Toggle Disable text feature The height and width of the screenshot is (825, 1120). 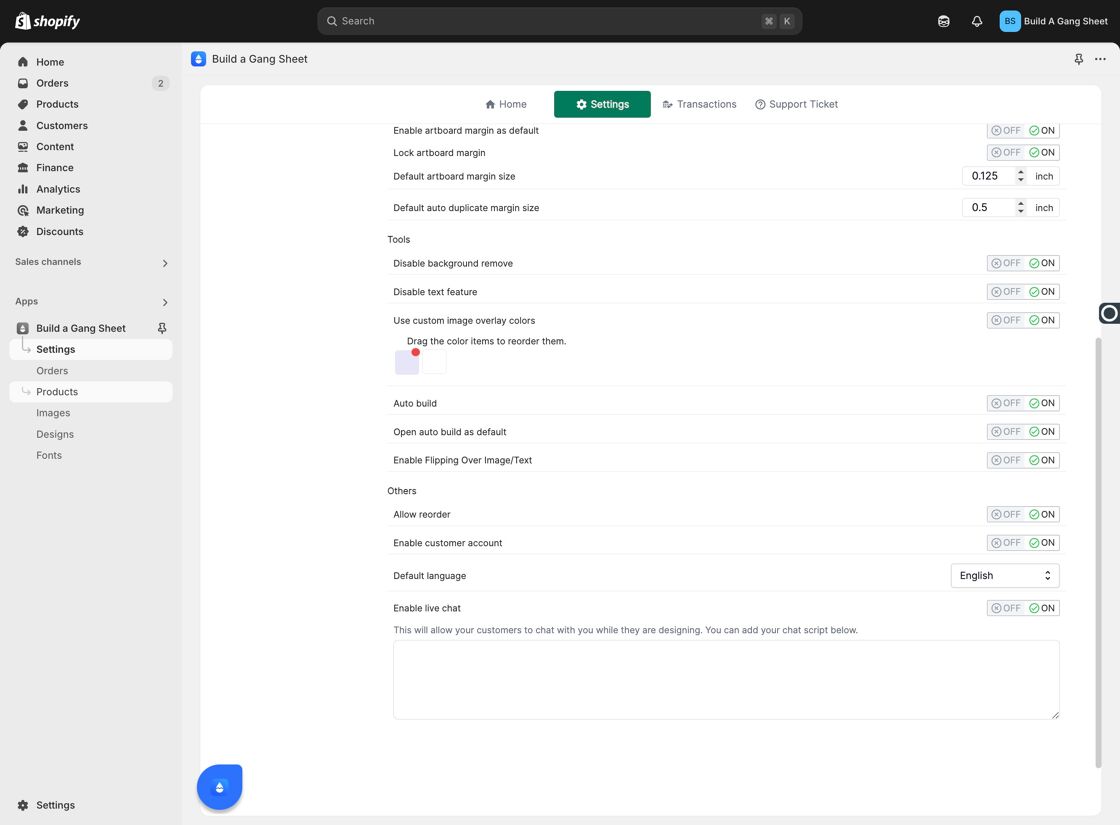[1023, 291]
